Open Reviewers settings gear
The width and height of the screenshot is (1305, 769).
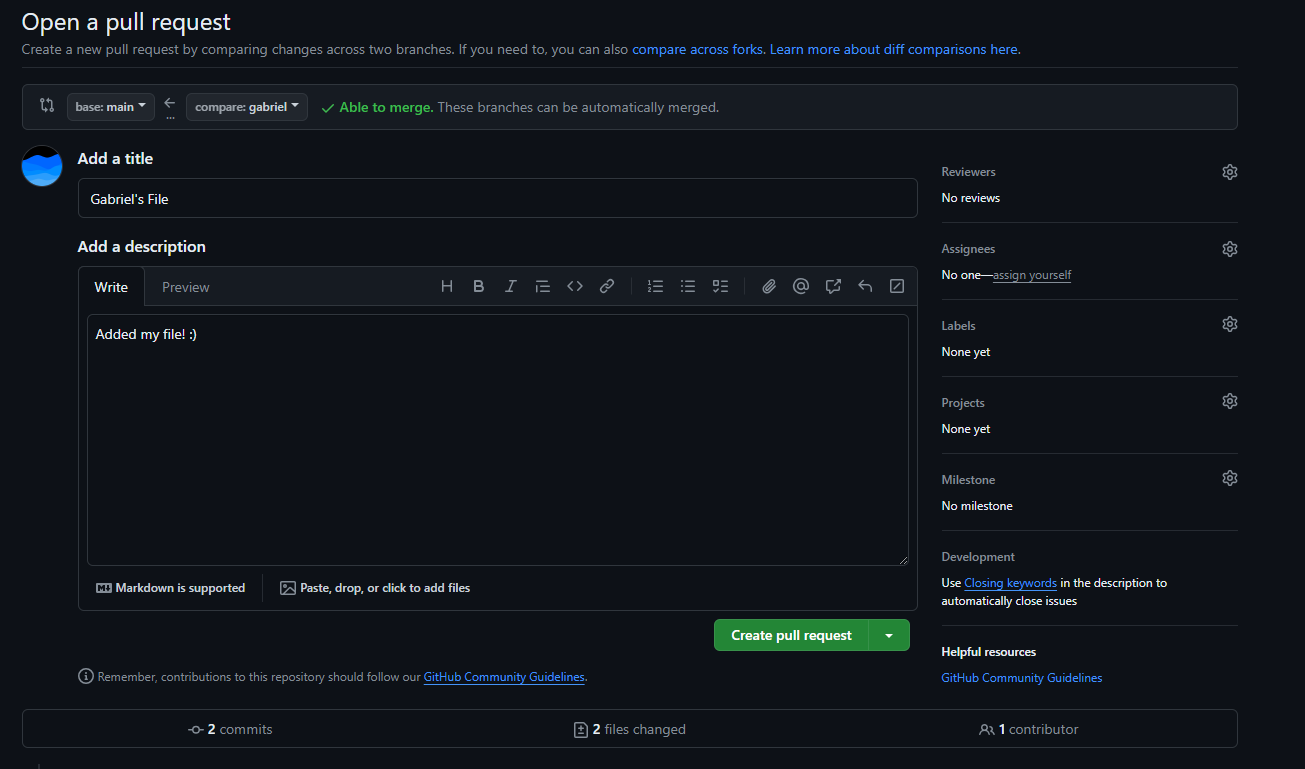tap(1230, 172)
